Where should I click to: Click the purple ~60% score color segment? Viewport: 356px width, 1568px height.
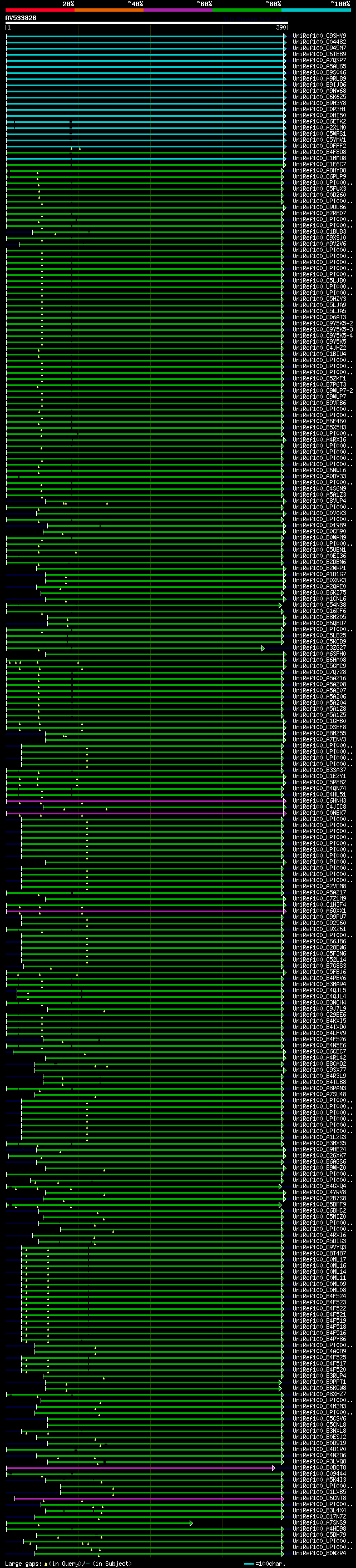pyautogui.click(x=179, y=10)
